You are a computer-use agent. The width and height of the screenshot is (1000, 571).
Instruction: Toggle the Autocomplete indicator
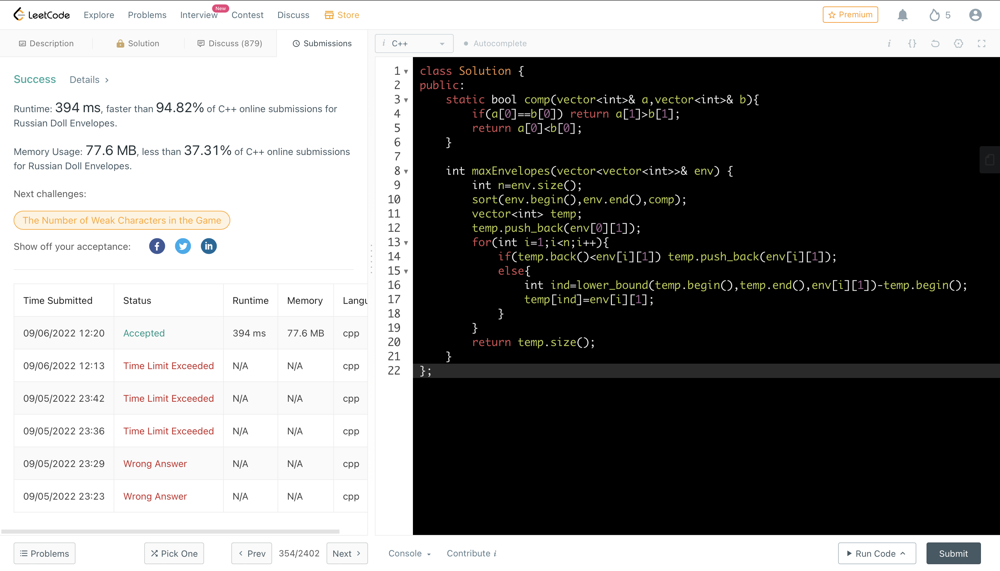[x=495, y=44]
